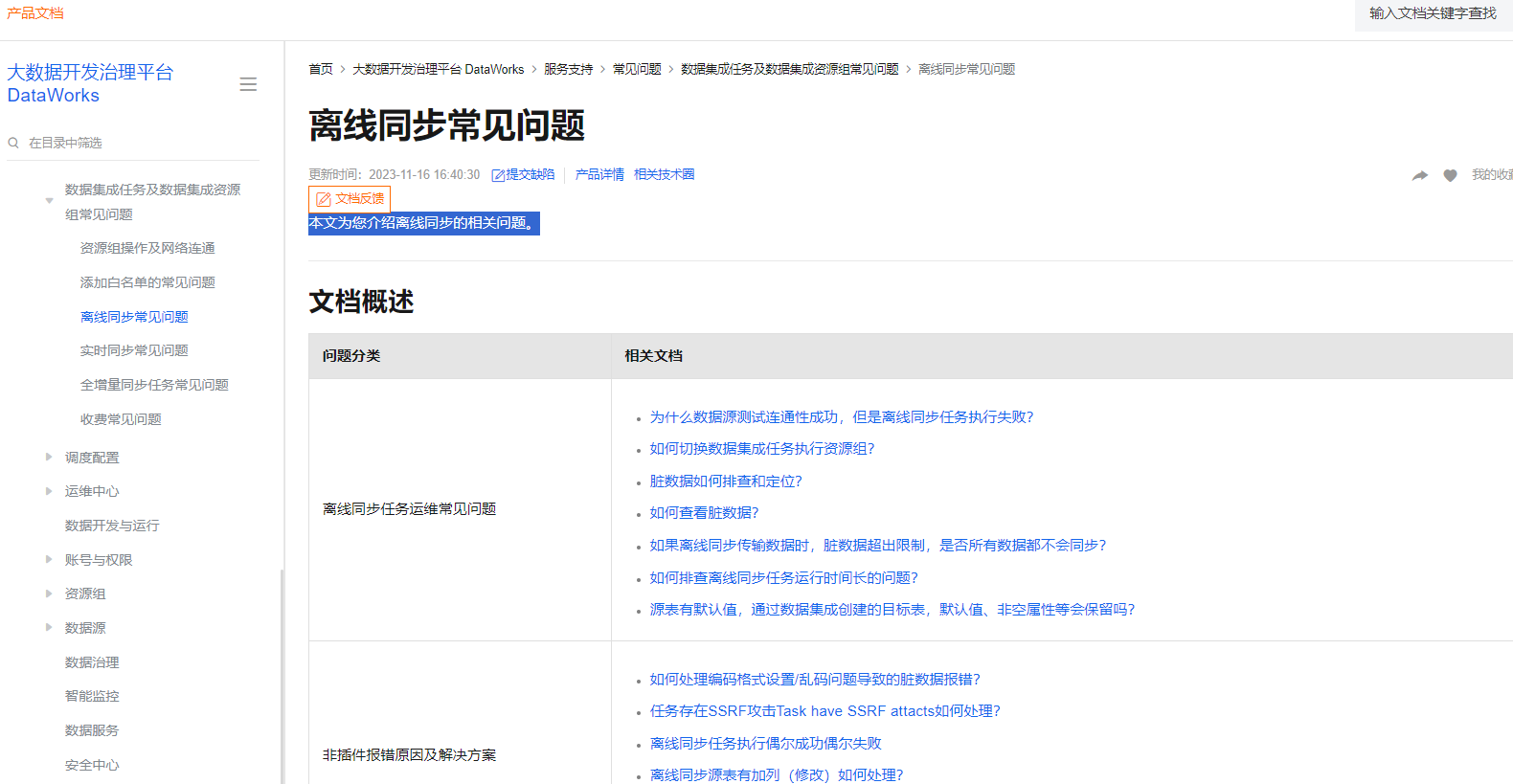
Task: Click the 产品文档 top link
Action: click(x=35, y=13)
